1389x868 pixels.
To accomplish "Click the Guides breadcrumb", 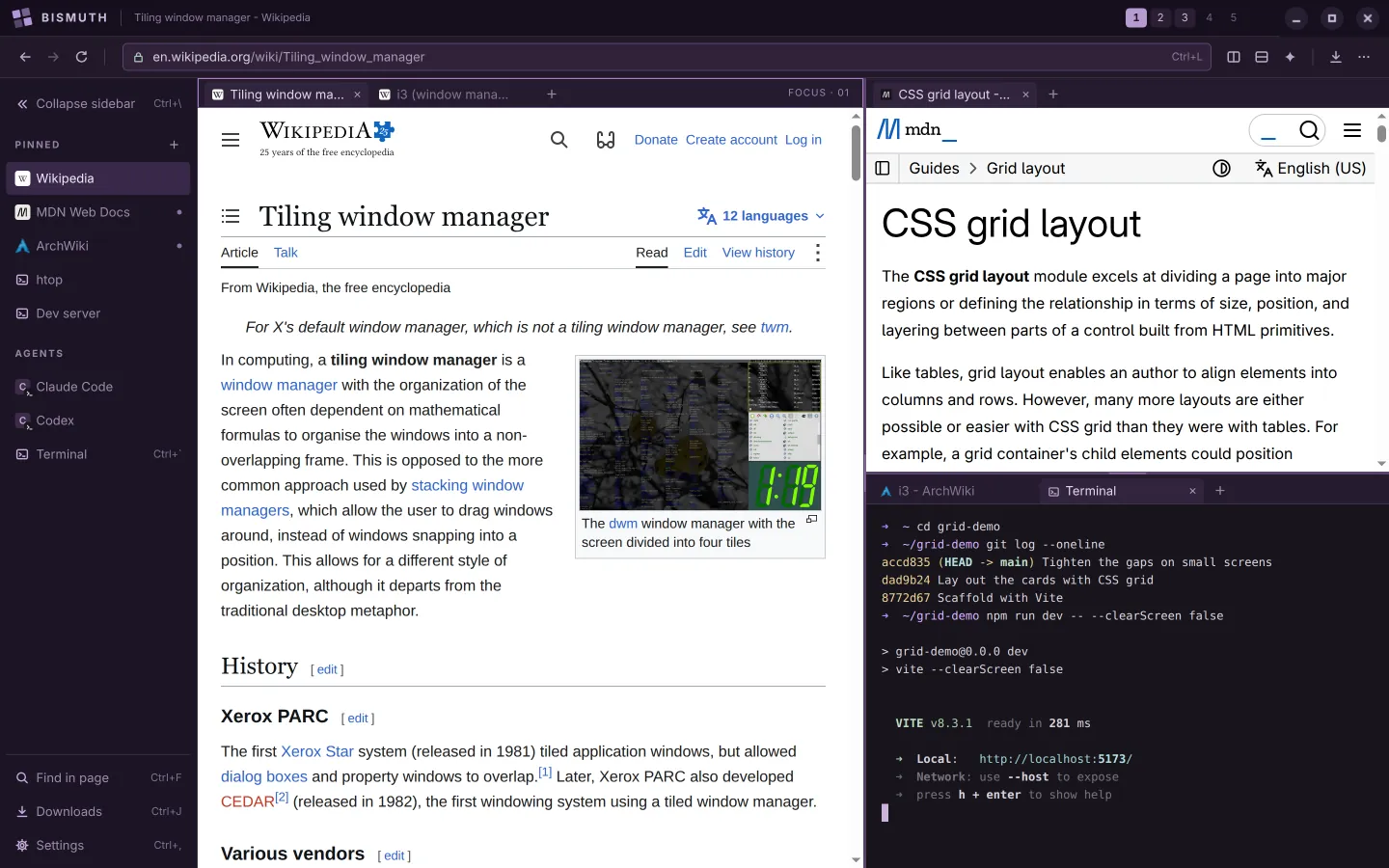I will (934, 168).
